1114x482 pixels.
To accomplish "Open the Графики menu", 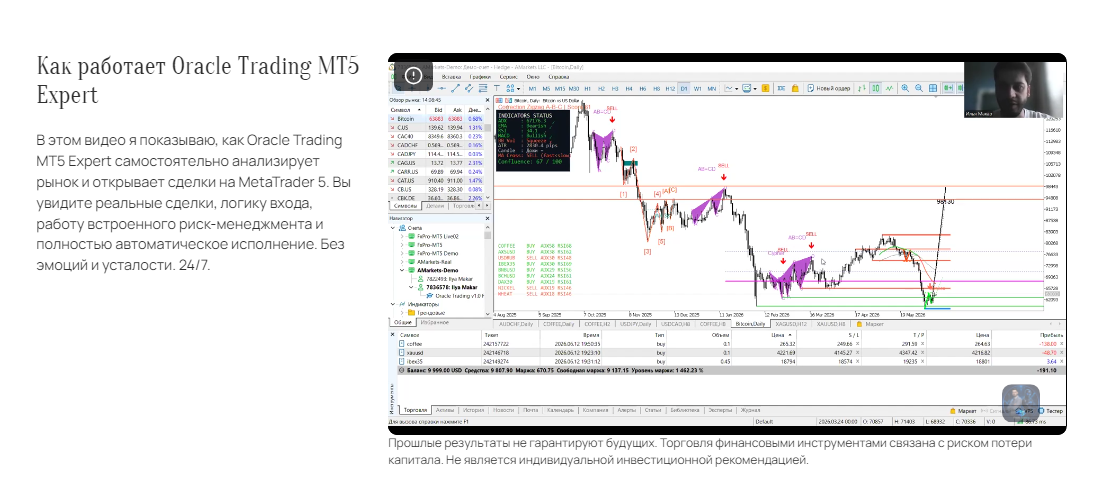I will [480, 77].
